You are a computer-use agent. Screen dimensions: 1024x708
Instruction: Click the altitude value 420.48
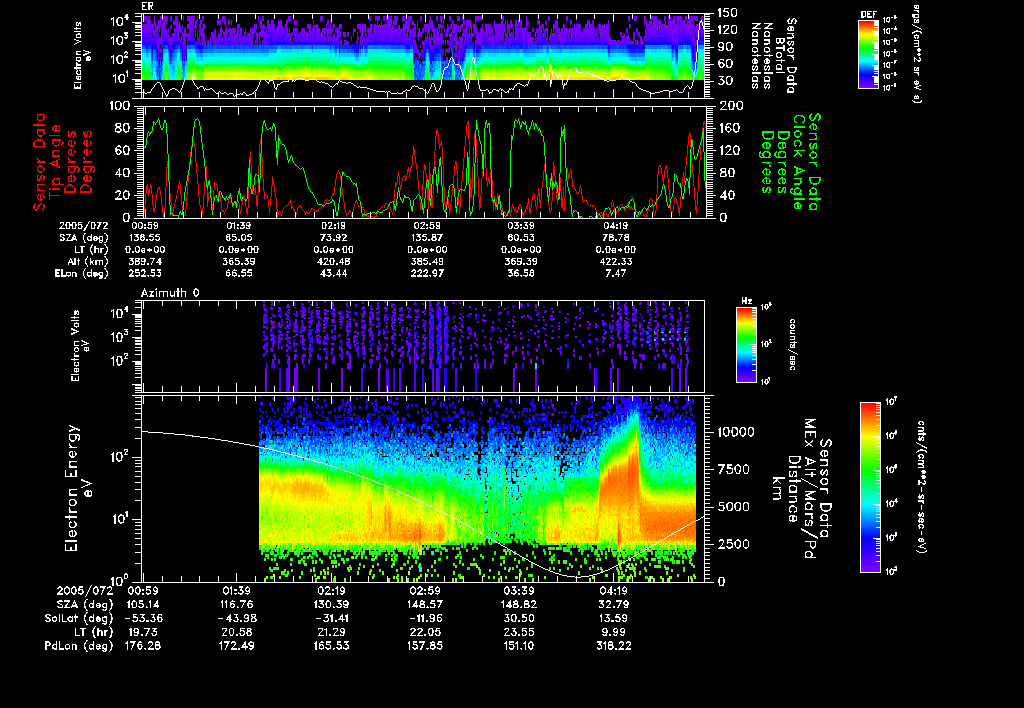coord(334,261)
